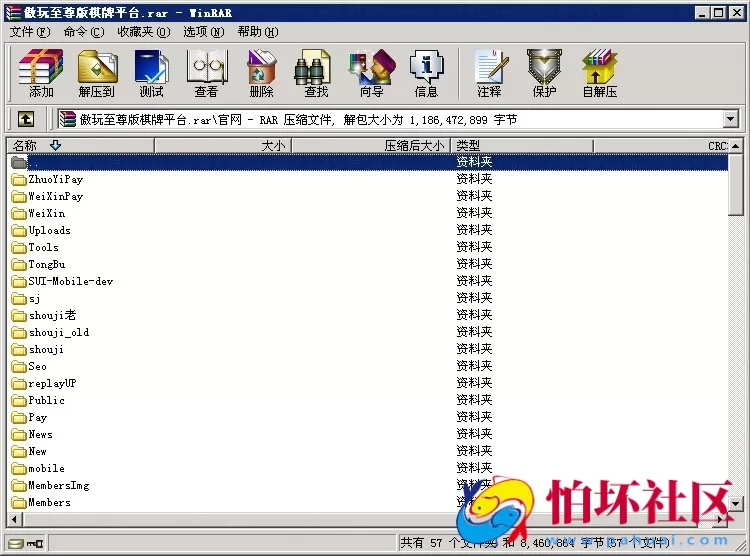Launch the Wizard (向导) tool
Image resolution: width=750 pixels, height=556 pixels.
pyautogui.click(x=372, y=73)
